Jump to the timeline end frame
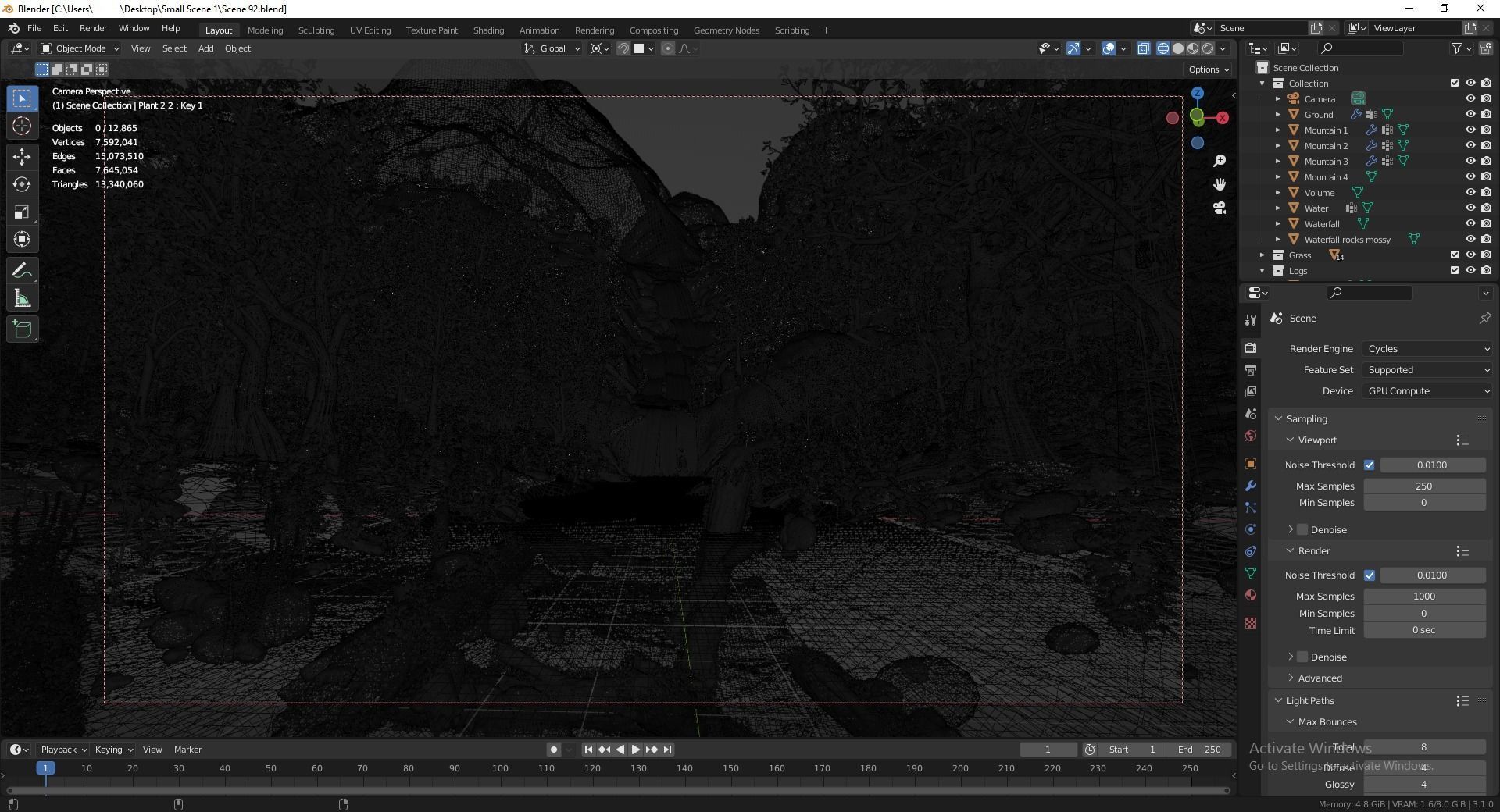This screenshot has height=812, width=1500. click(x=667, y=750)
